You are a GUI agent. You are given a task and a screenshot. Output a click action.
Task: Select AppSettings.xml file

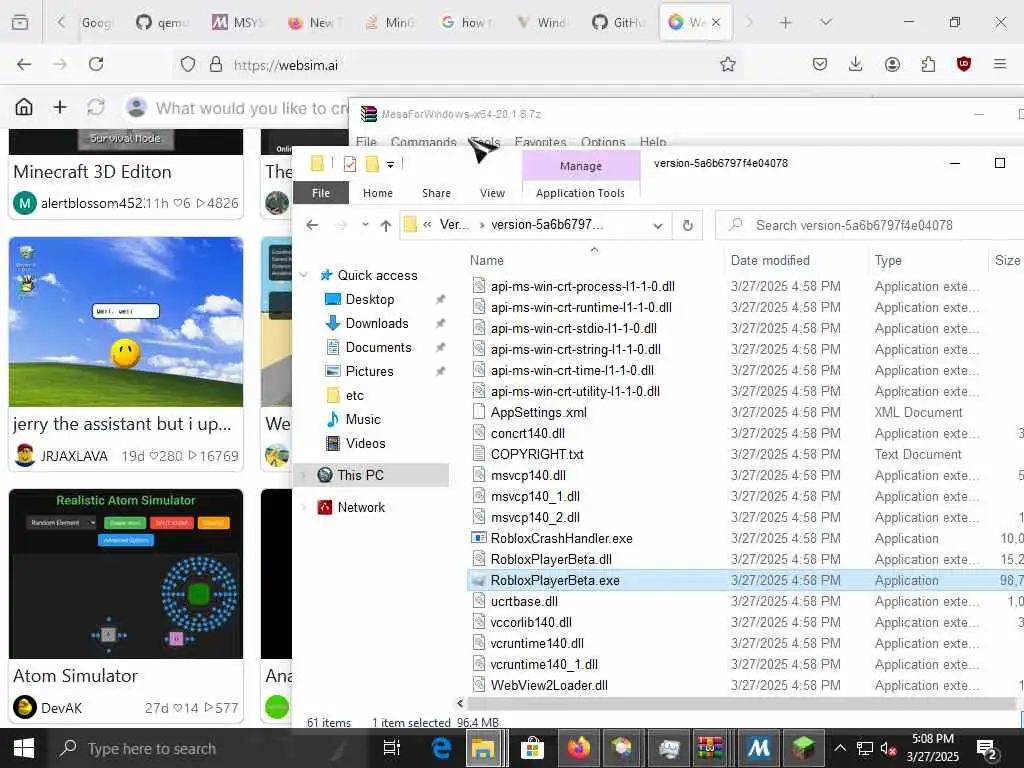click(x=538, y=412)
